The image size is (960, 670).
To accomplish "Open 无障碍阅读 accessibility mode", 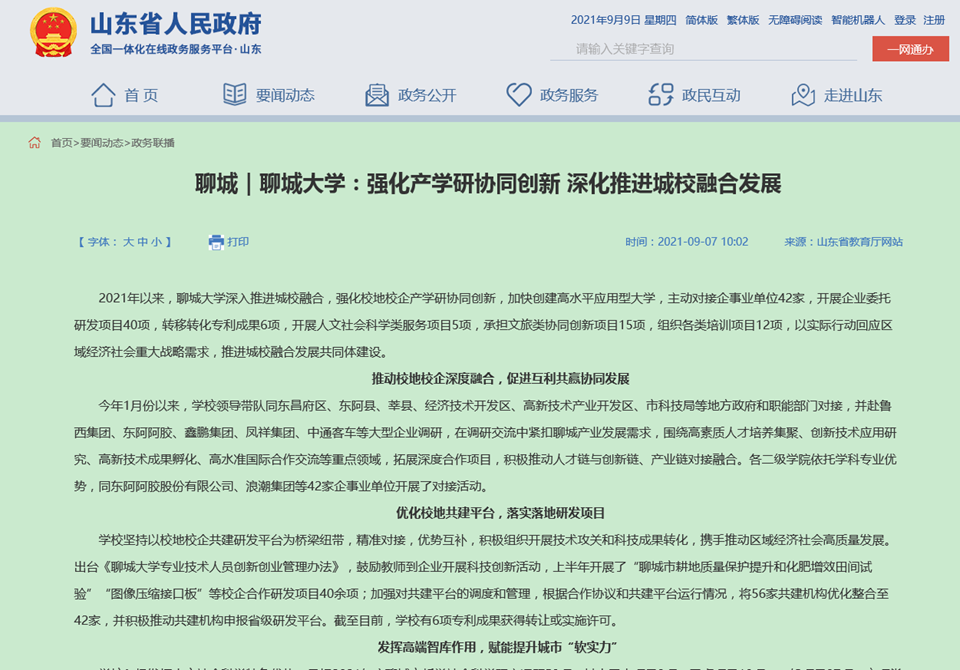I will pos(795,20).
